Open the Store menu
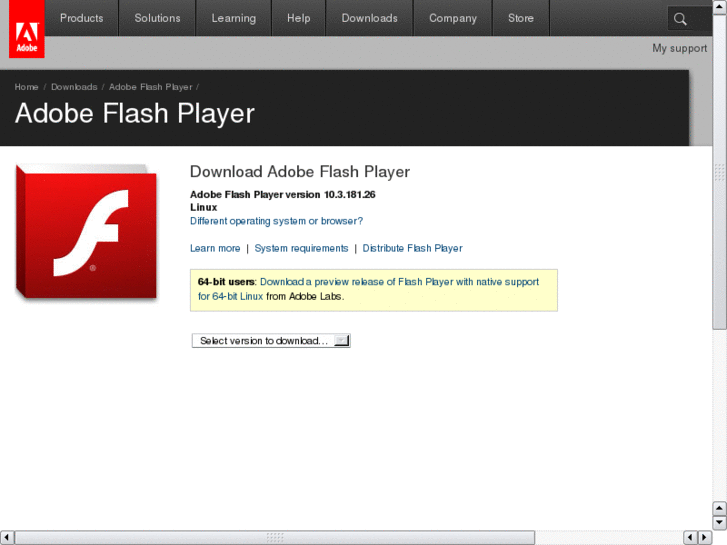727x545 pixels. coord(521,18)
